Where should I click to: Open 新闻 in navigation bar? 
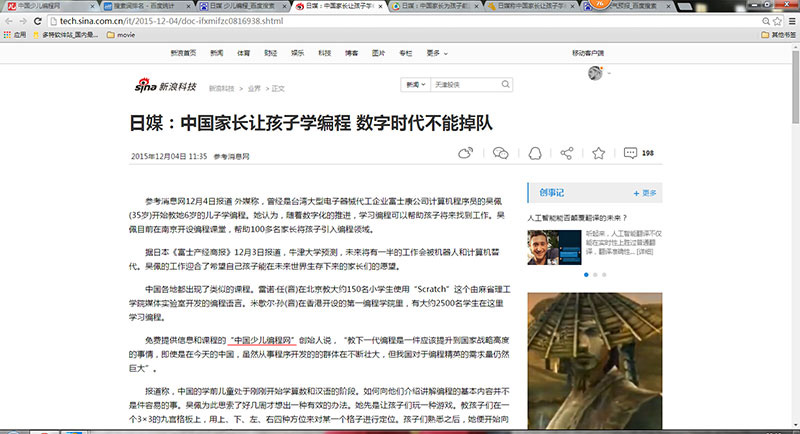click(217, 53)
